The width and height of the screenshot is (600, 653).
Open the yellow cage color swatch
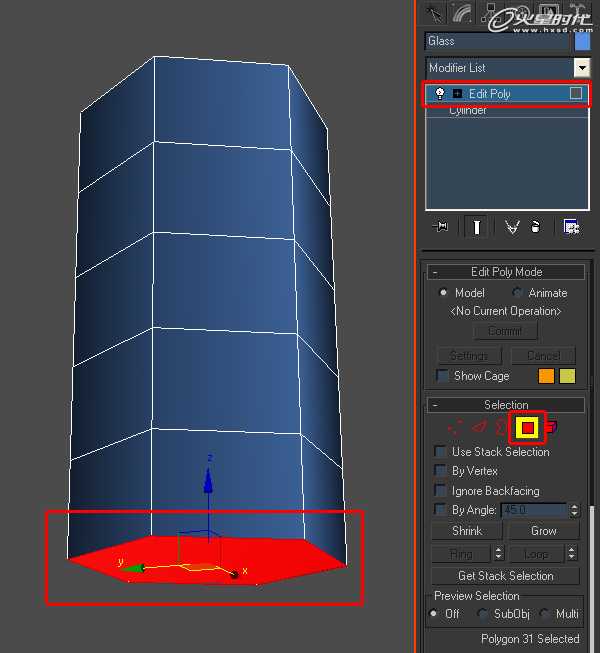pos(567,376)
